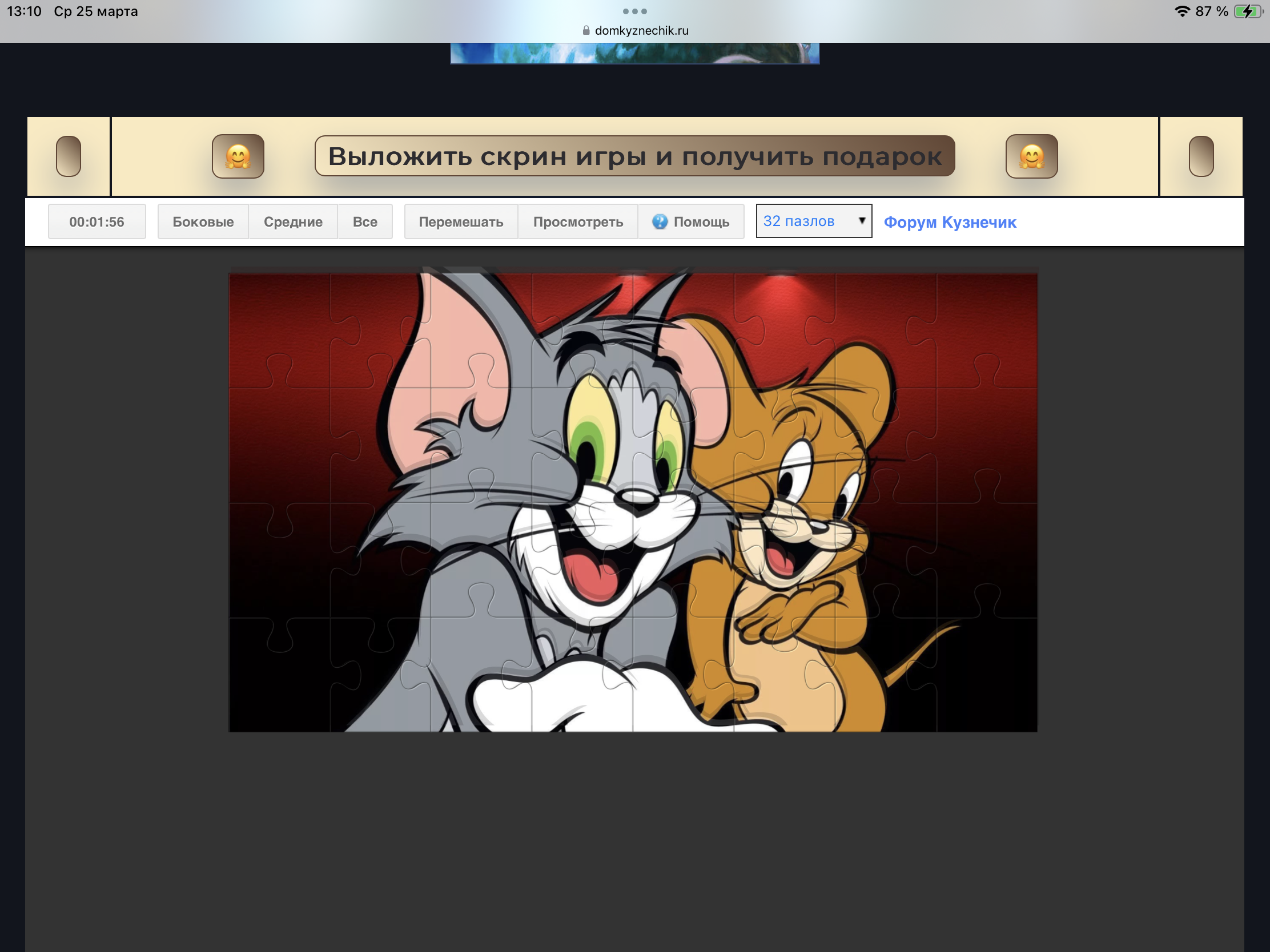Show only Боковые edge pieces
The height and width of the screenshot is (952, 1270).
pyautogui.click(x=203, y=221)
